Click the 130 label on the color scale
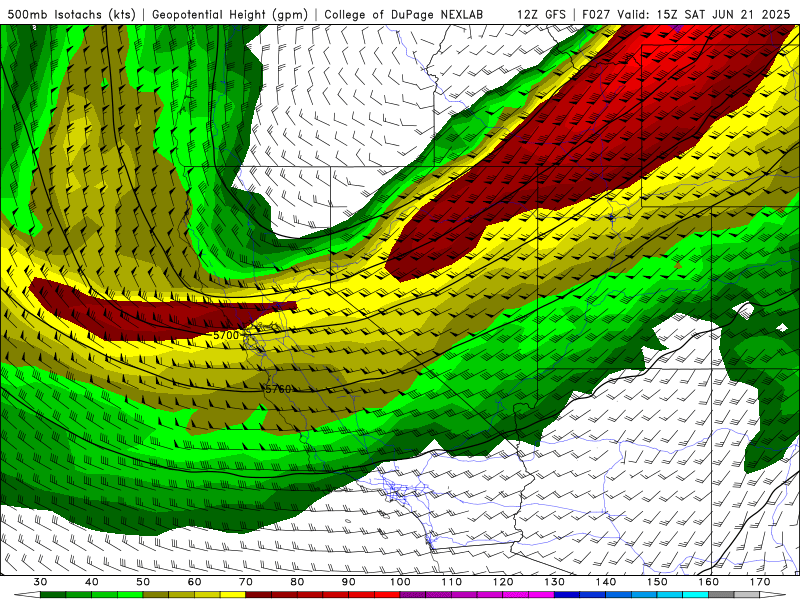 [x=555, y=582]
